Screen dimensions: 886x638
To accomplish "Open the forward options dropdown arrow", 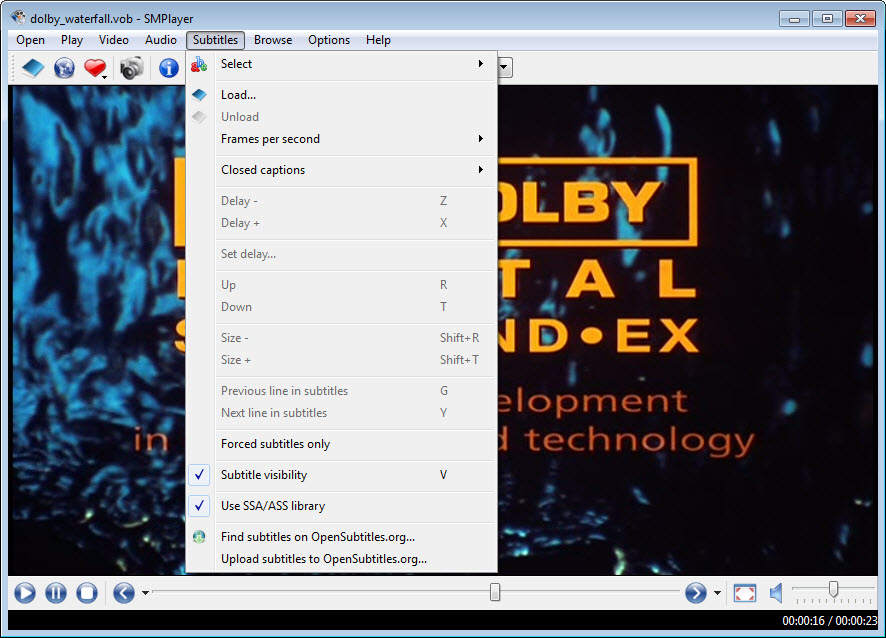I will (717, 593).
